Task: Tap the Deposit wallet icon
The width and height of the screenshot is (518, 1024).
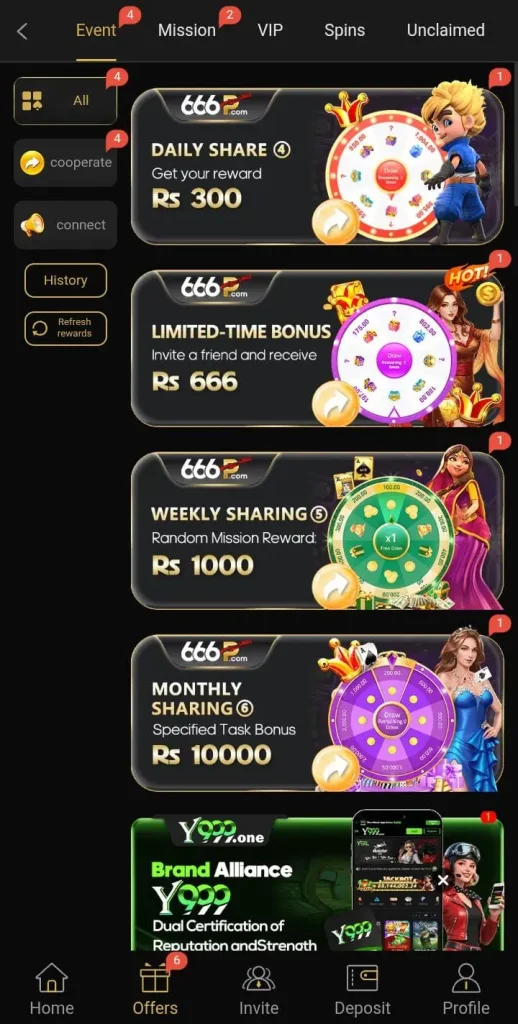Action: pos(363,978)
